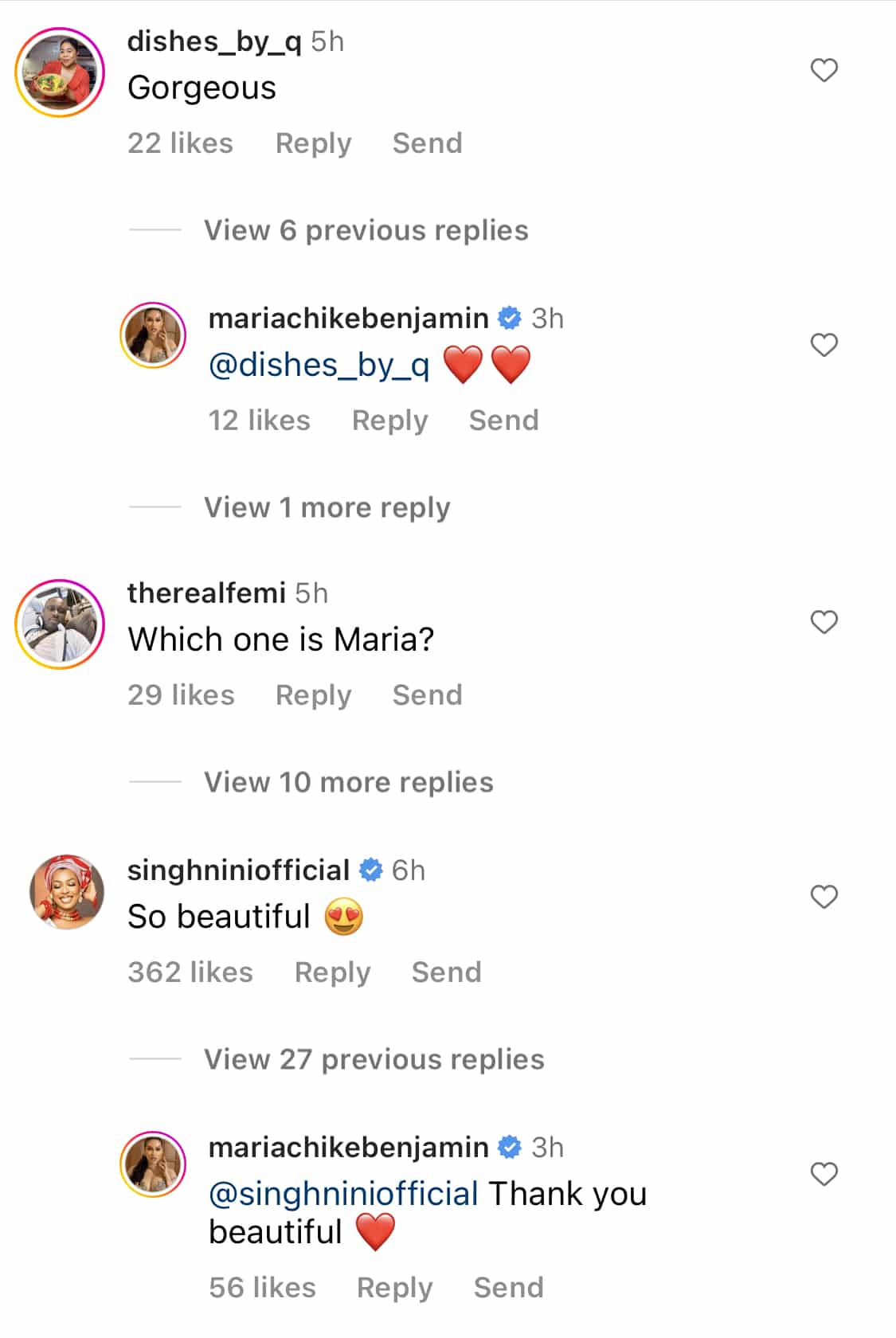
Task: Expand "View 10 more replies"
Action: click(348, 782)
